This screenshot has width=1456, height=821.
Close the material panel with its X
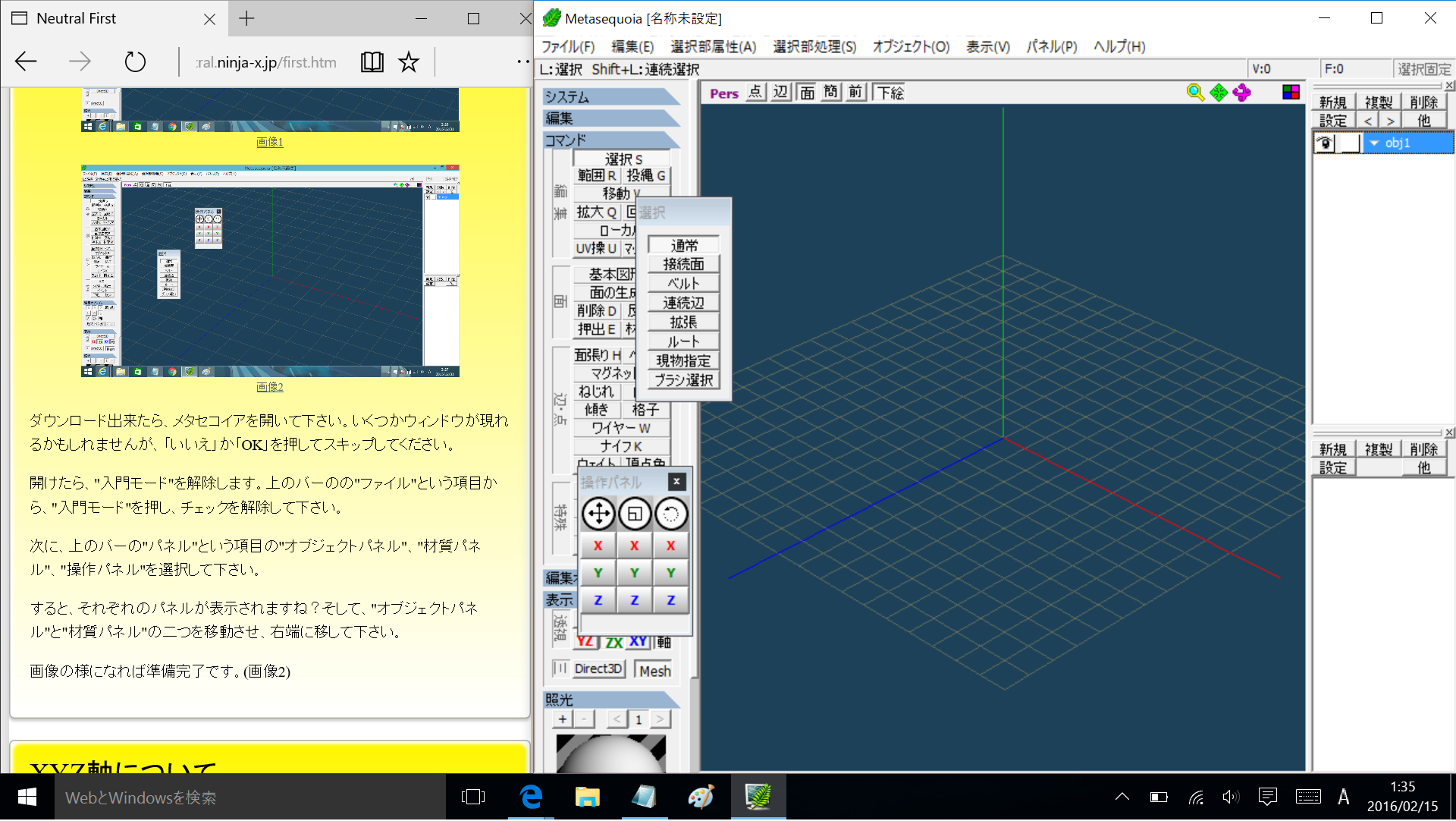tap(1449, 433)
